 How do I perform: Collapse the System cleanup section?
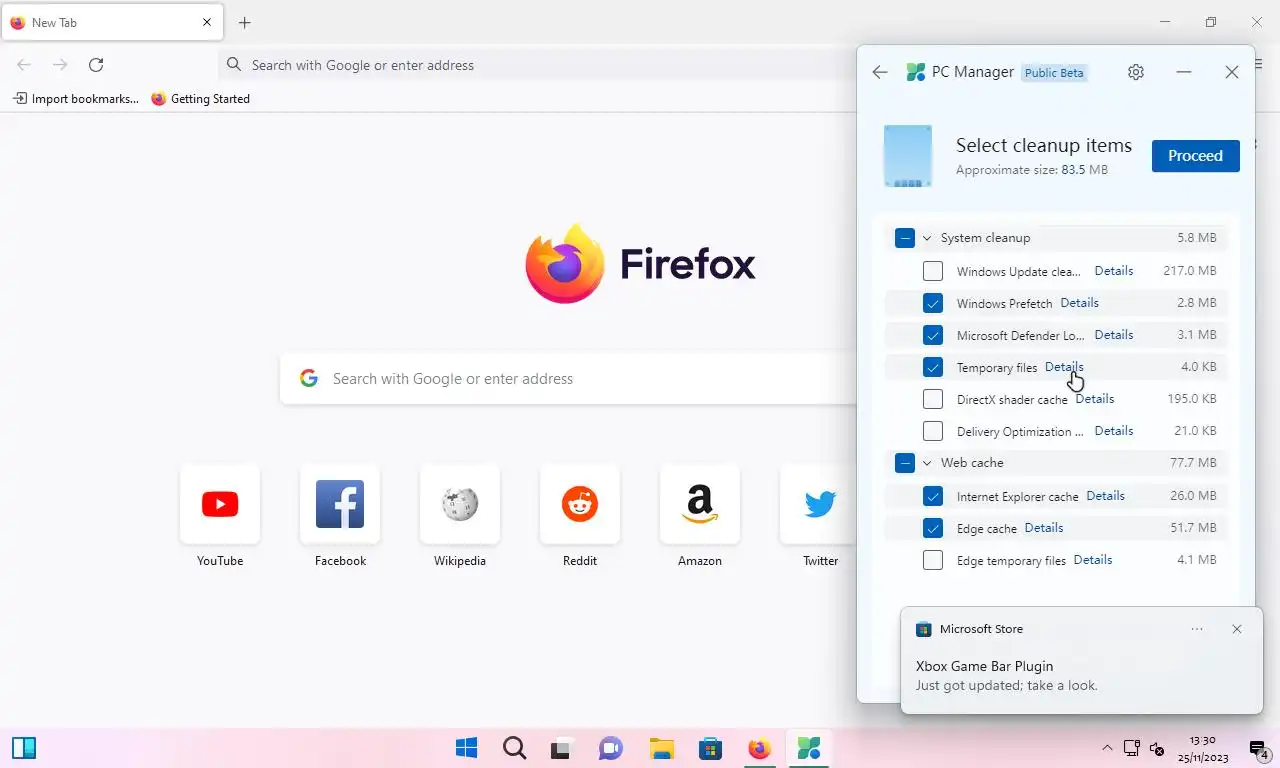pos(927,238)
